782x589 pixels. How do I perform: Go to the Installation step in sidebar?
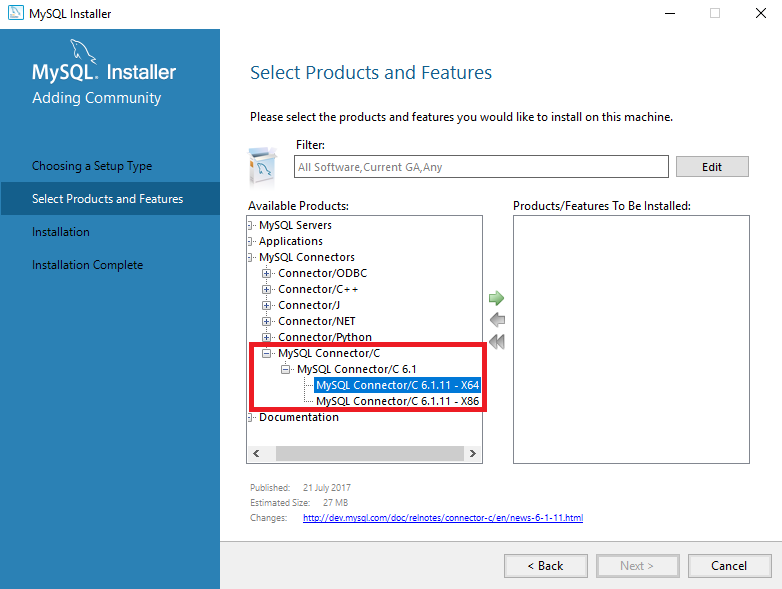(61, 232)
